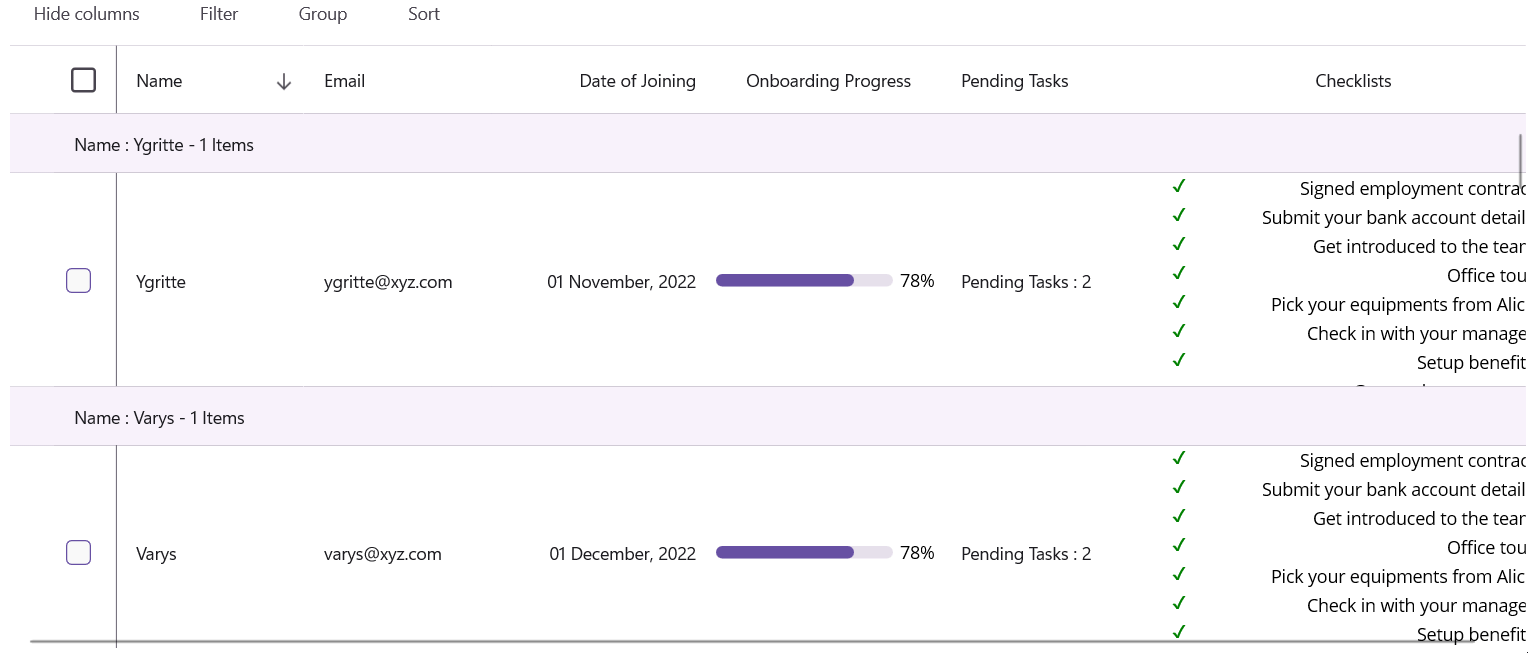Click checkmark next to Signed employment contract for Varys
This screenshot has width=1528, height=653.
[1178, 458]
